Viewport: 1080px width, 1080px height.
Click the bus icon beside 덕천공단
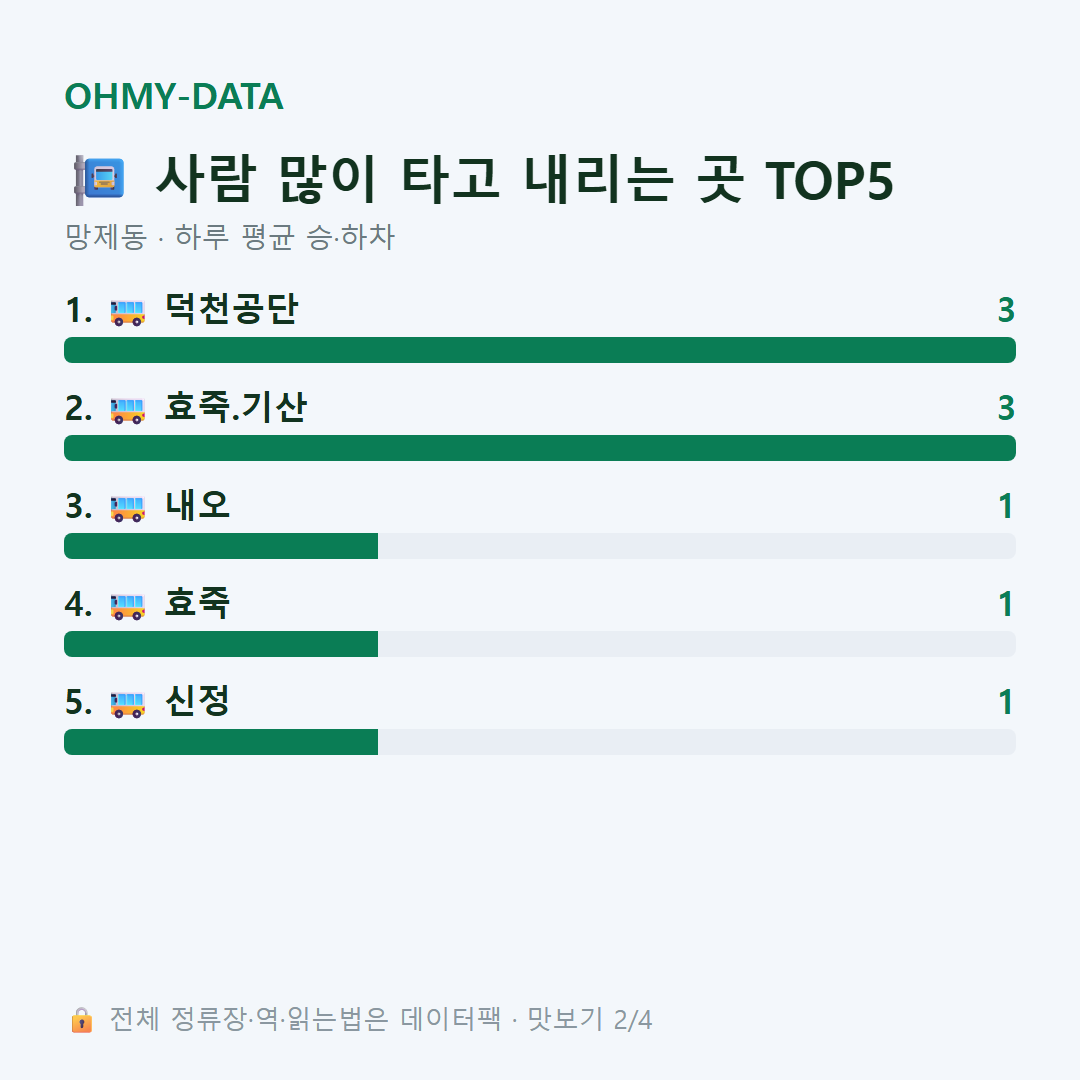click(x=127, y=312)
